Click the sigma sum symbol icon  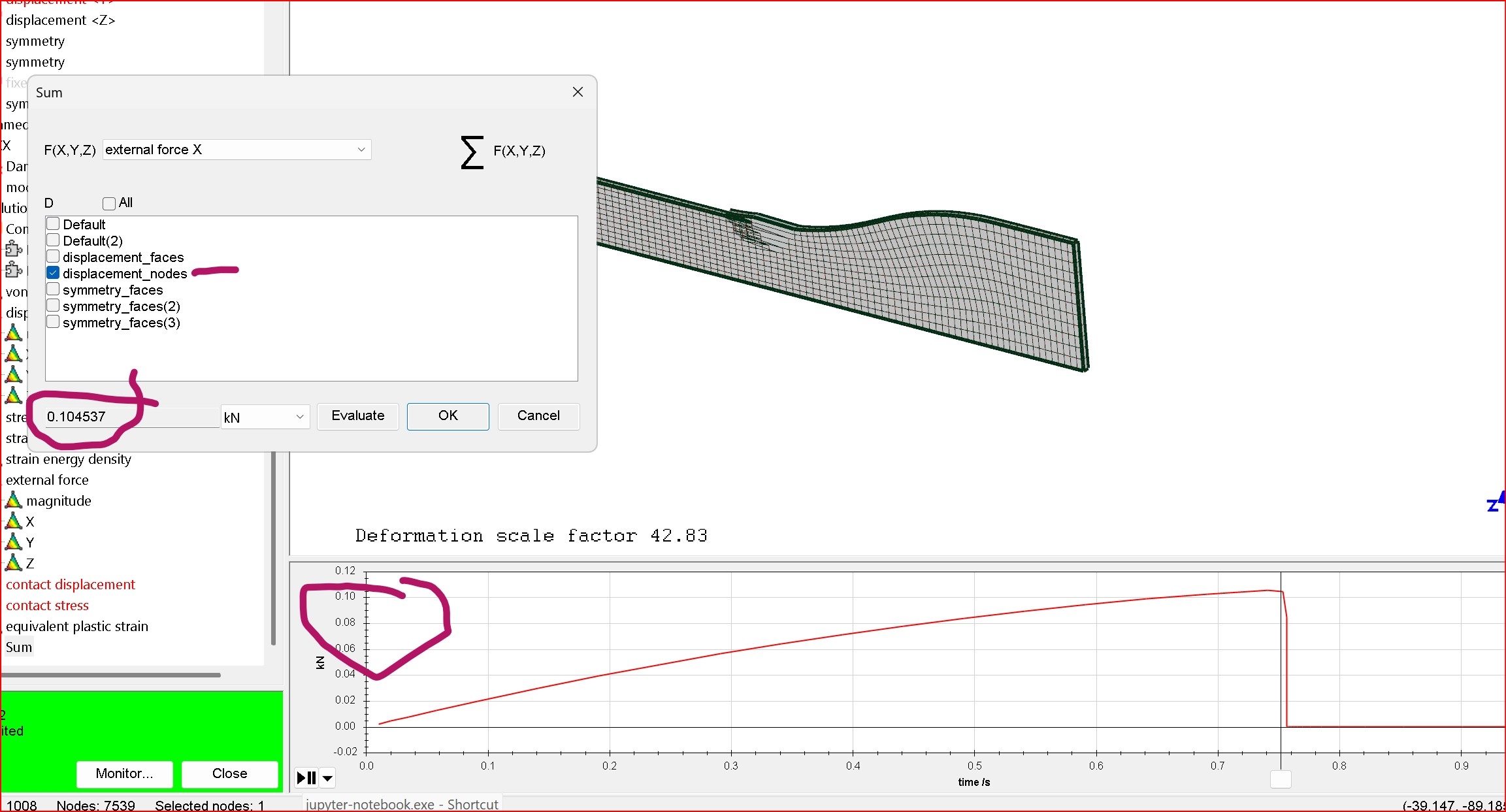coord(472,152)
